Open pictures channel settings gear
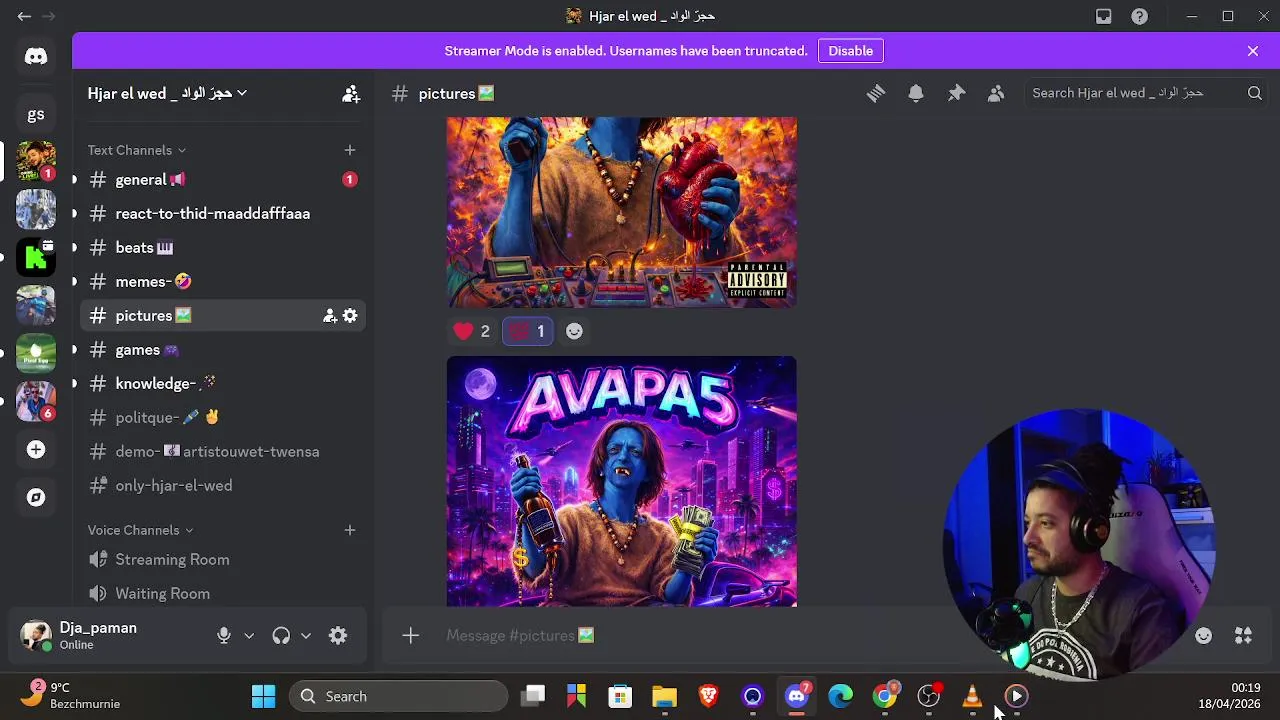Screen dimensions: 1280x720 pyautogui.click(x=350, y=316)
